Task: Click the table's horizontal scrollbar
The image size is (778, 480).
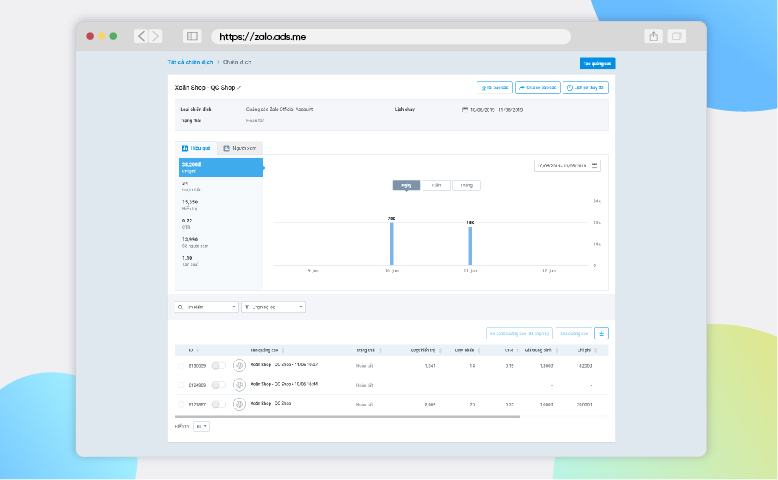Action: point(347,417)
